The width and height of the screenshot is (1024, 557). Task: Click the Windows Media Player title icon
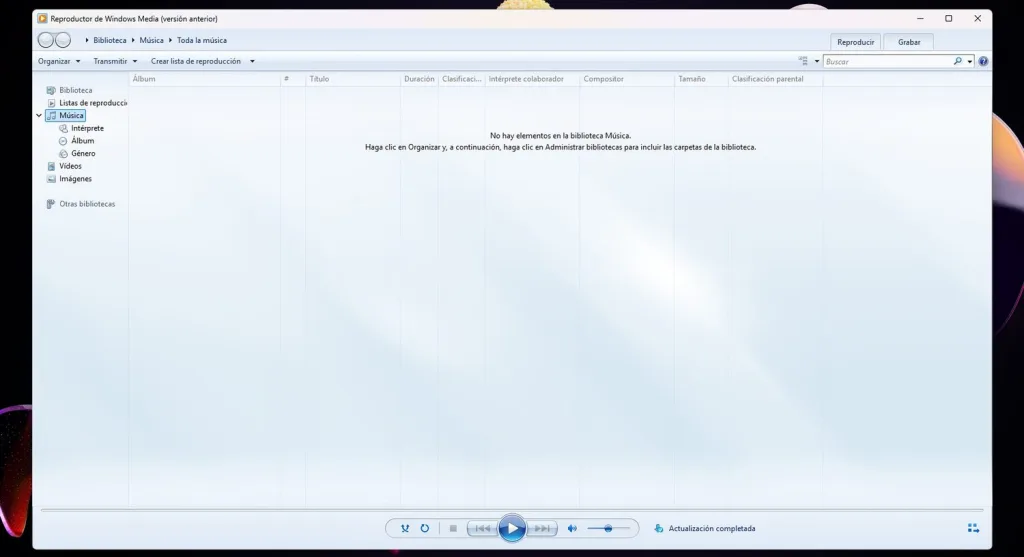42,19
